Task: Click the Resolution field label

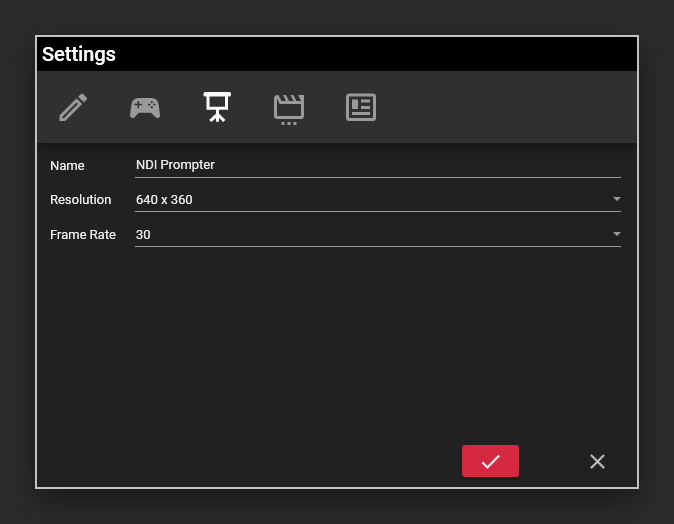Action: click(x=80, y=200)
